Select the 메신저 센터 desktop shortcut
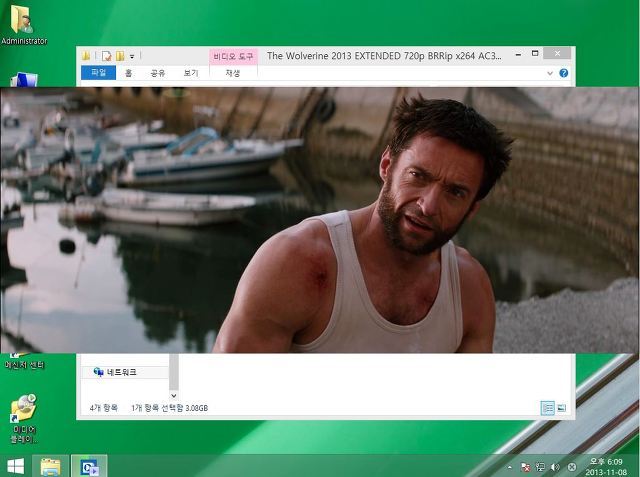The width and height of the screenshot is (640, 477). pyautogui.click(x=24, y=362)
